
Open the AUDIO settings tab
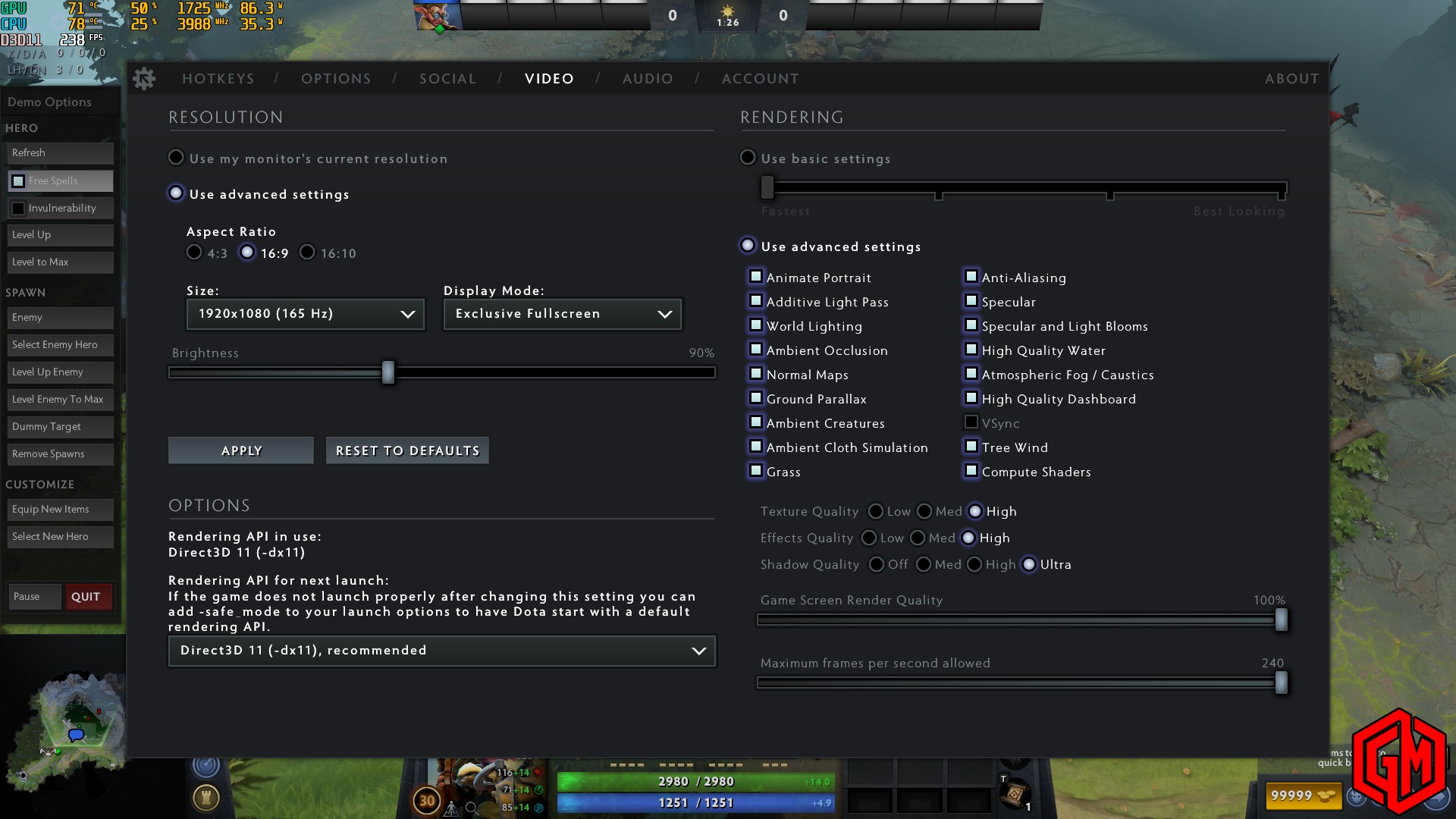point(648,79)
